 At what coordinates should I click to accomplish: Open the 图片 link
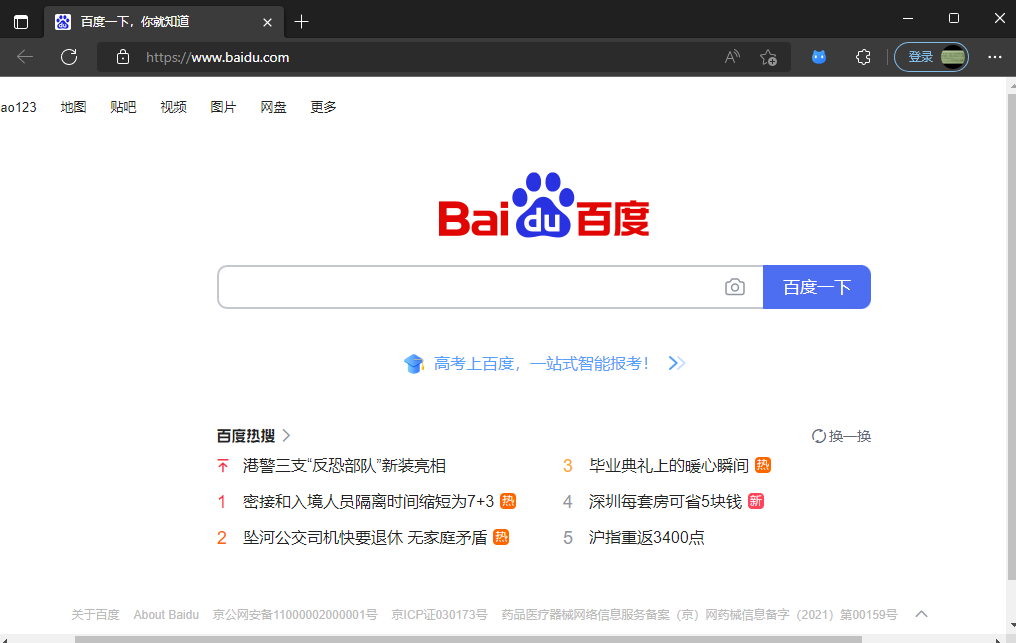click(x=224, y=107)
